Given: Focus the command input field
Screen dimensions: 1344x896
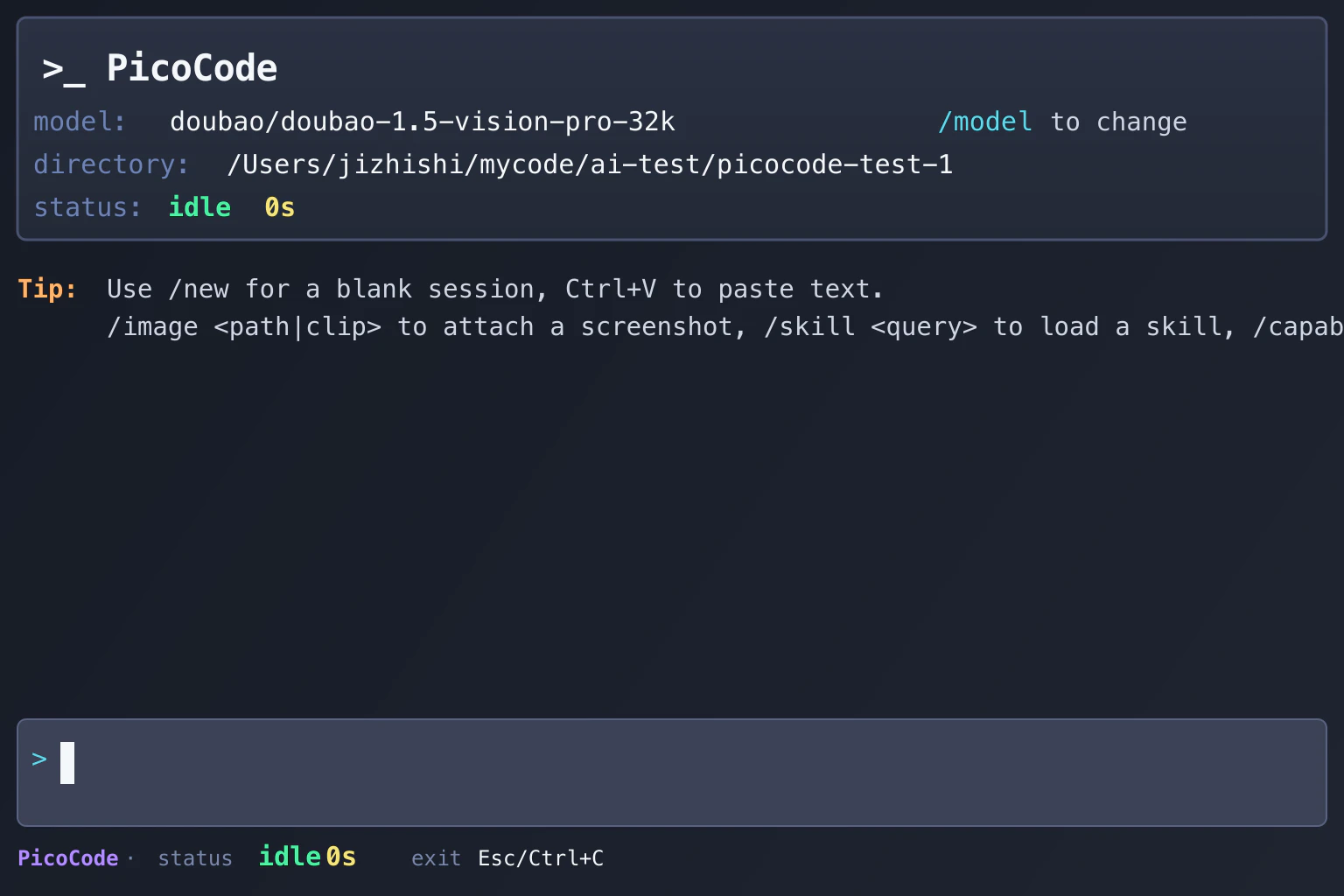Looking at the screenshot, I should click(672, 773).
